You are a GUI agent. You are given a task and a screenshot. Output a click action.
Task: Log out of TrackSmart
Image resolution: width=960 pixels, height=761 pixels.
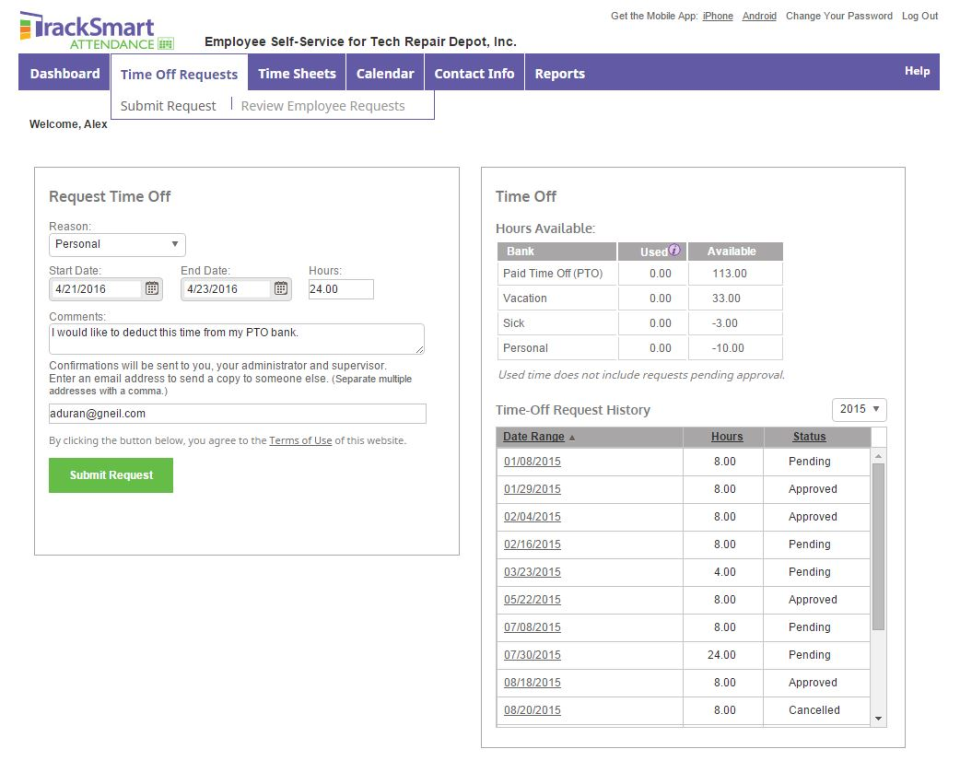pos(920,16)
